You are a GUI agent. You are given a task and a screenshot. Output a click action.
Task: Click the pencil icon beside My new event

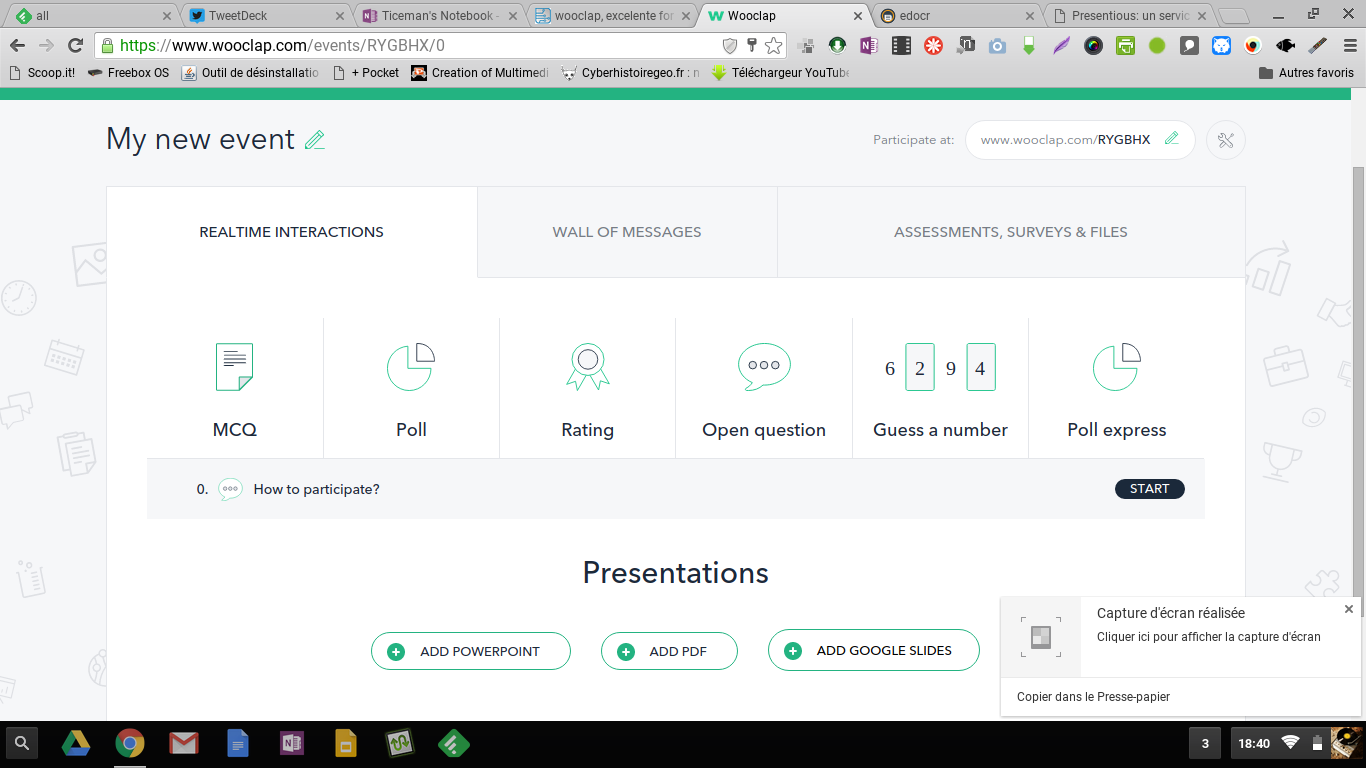tap(315, 140)
